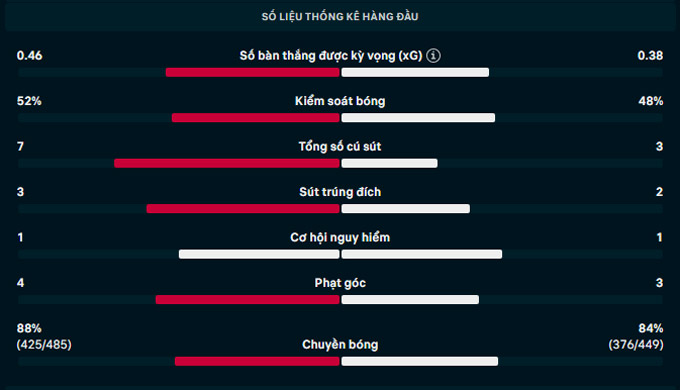Click the left white Cơ hội nguy hiểm bar
This screenshot has width=680, height=390.
coord(259,254)
